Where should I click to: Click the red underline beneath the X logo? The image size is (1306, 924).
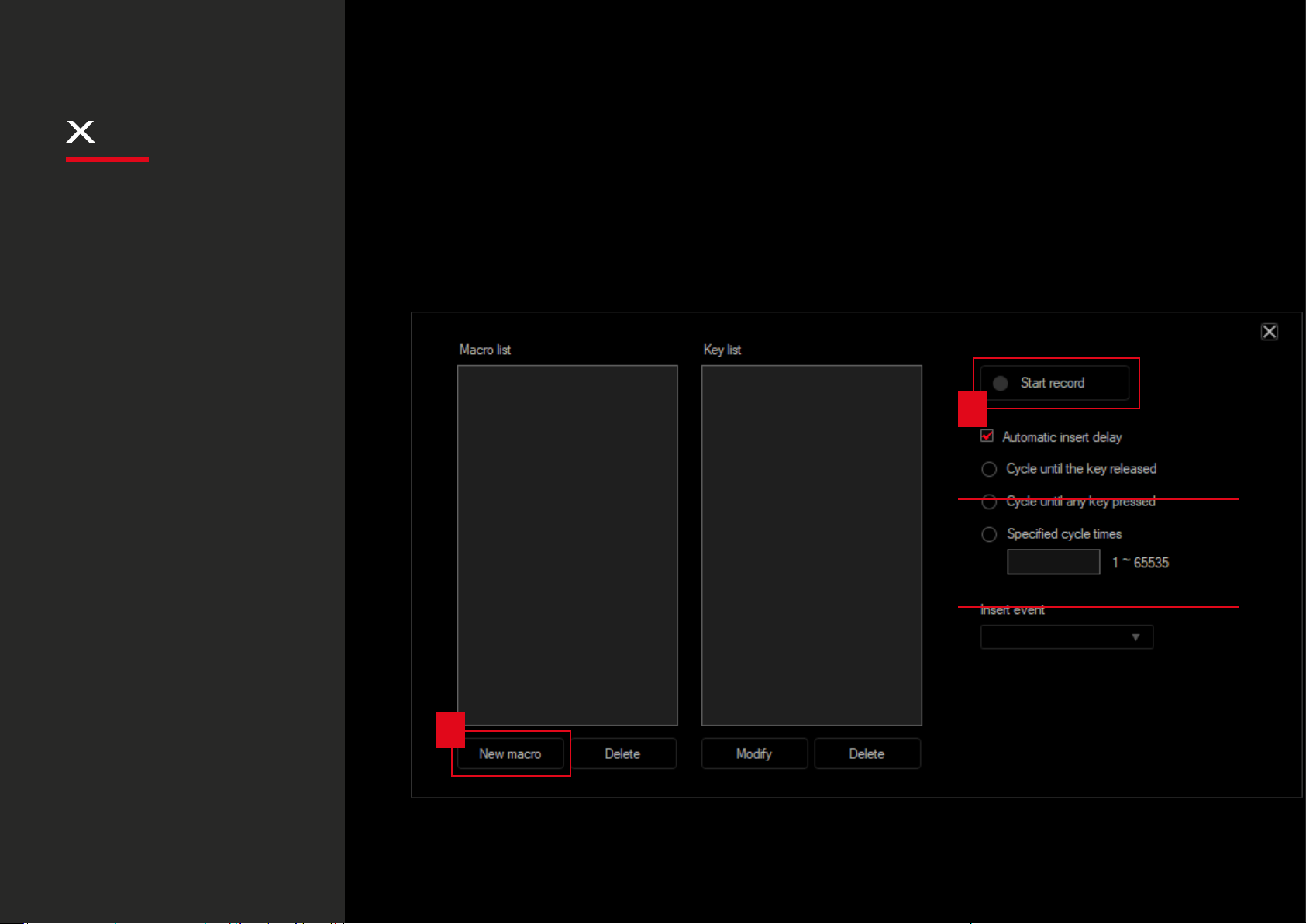pos(107,160)
